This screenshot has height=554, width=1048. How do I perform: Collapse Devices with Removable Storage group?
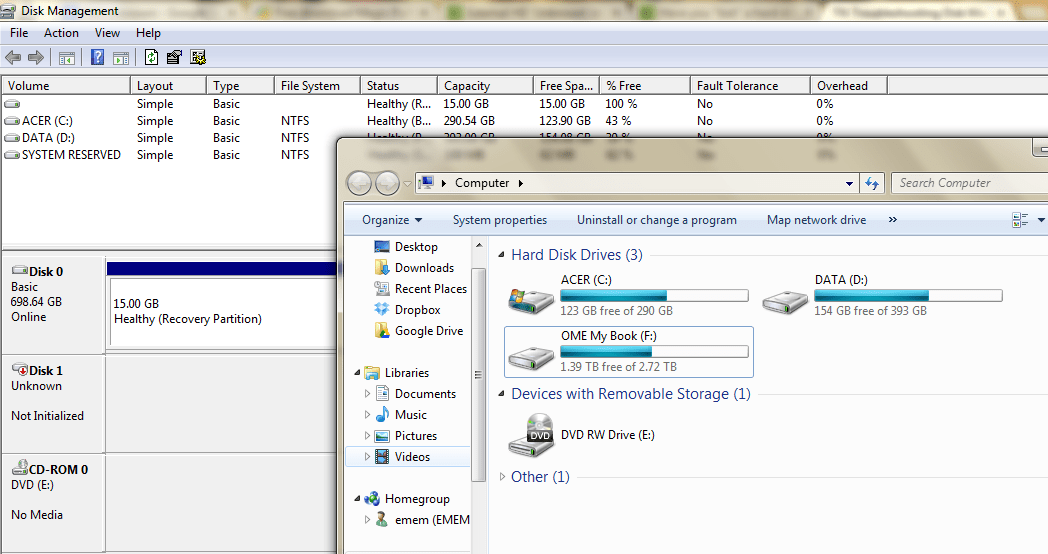(x=501, y=394)
